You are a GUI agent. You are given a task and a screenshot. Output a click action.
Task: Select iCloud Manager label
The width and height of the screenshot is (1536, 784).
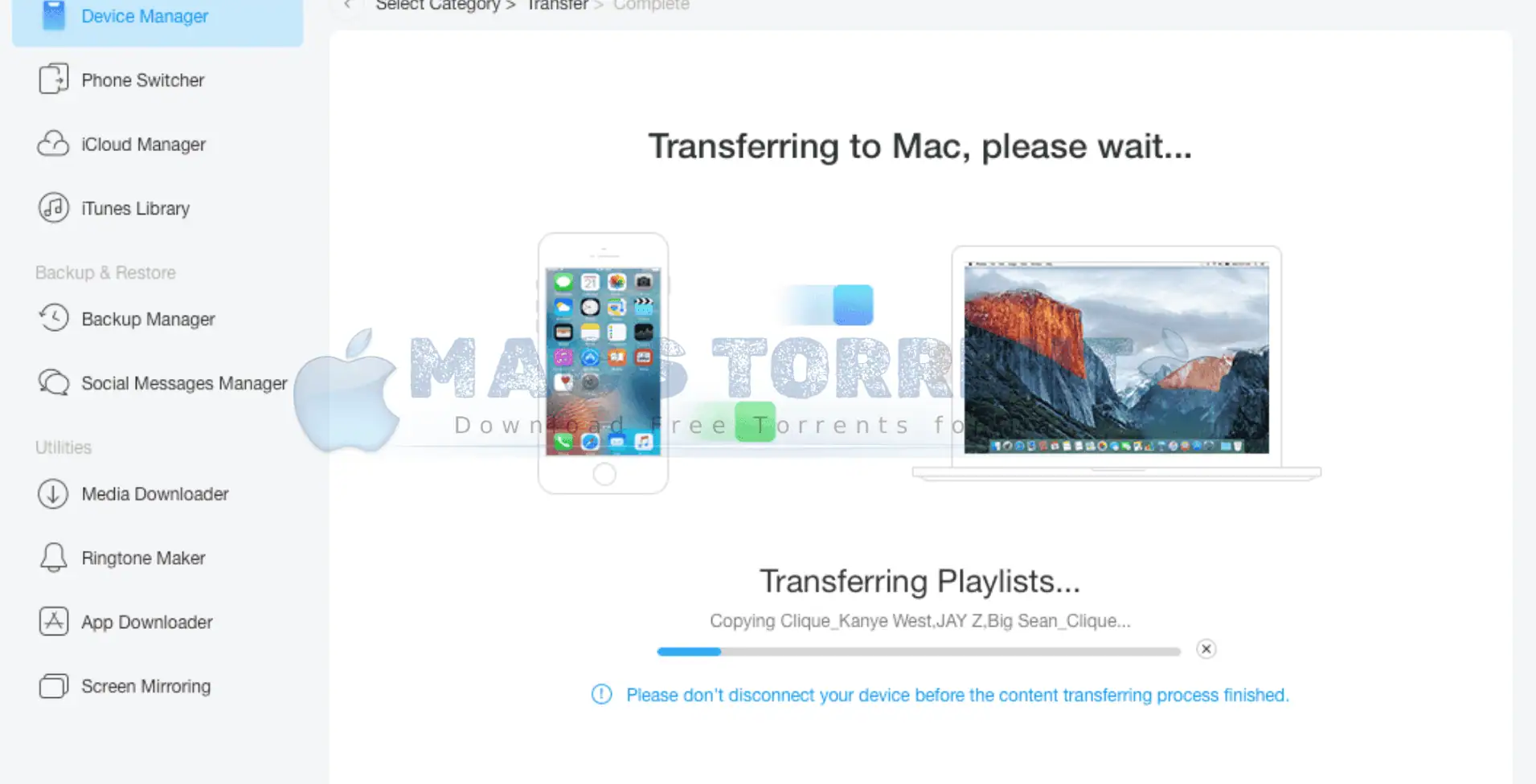pos(143,145)
